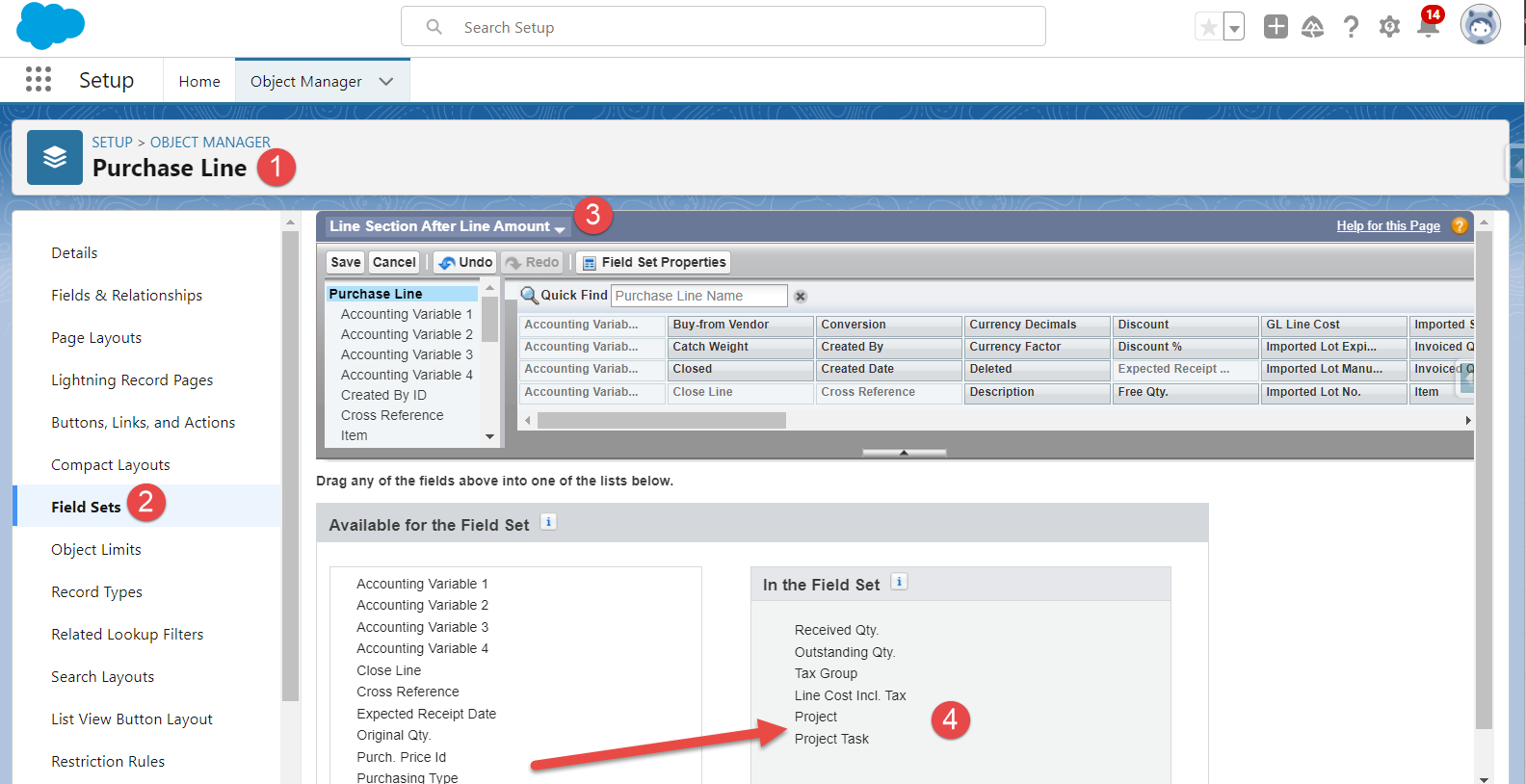Open Object Limits
This screenshot has height=784, width=1526.
point(96,550)
